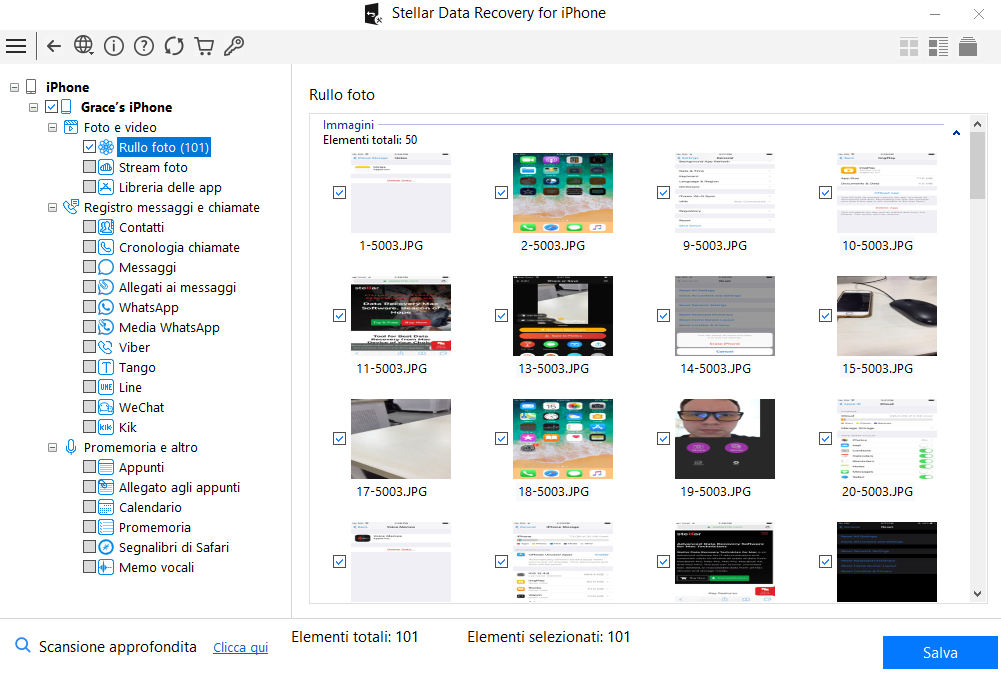
Task: Collapse Registro messaggi e chiamate section
Action: click(53, 207)
